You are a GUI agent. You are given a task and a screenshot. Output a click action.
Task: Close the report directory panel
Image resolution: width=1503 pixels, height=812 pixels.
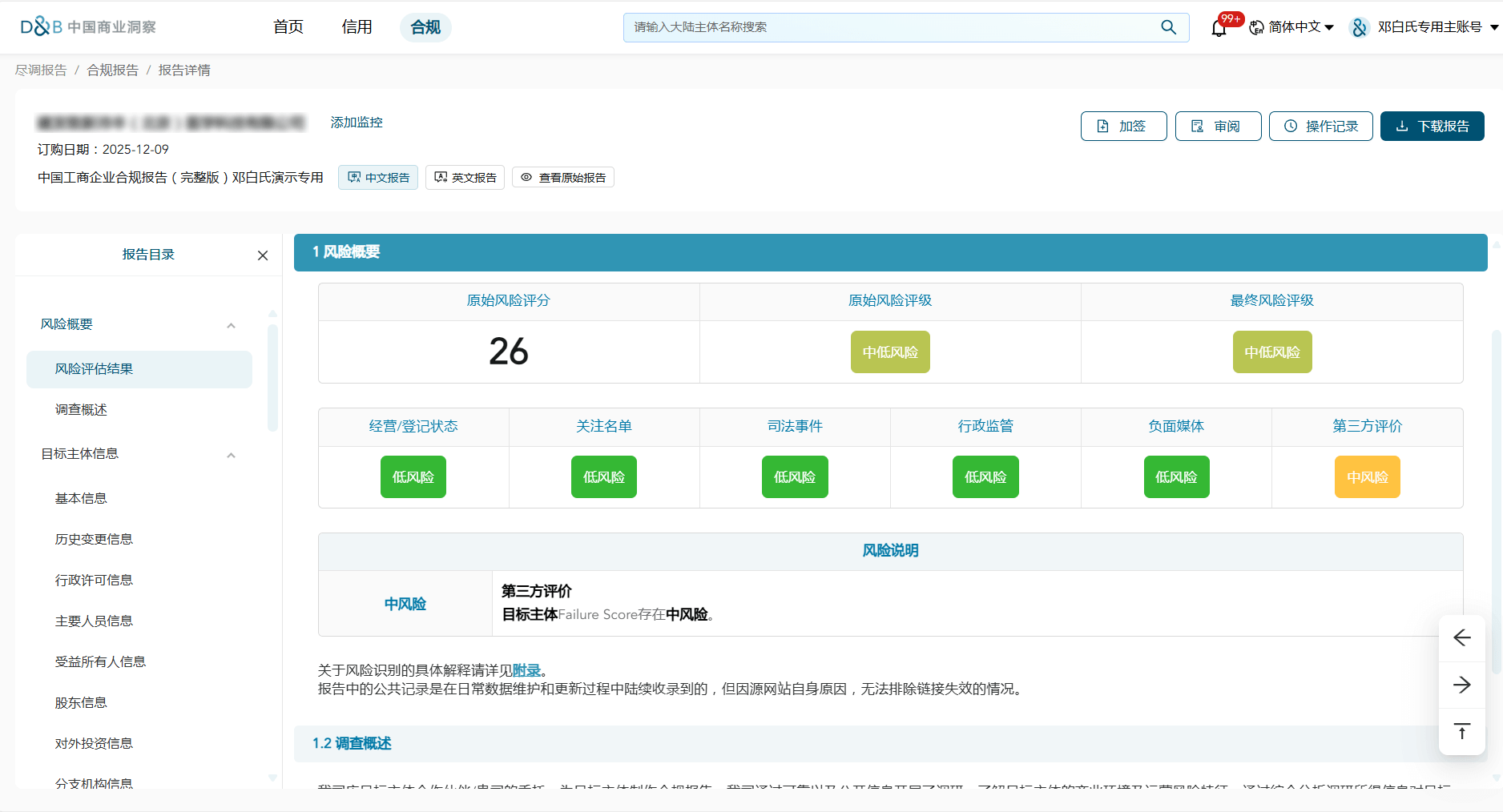tap(263, 255)
